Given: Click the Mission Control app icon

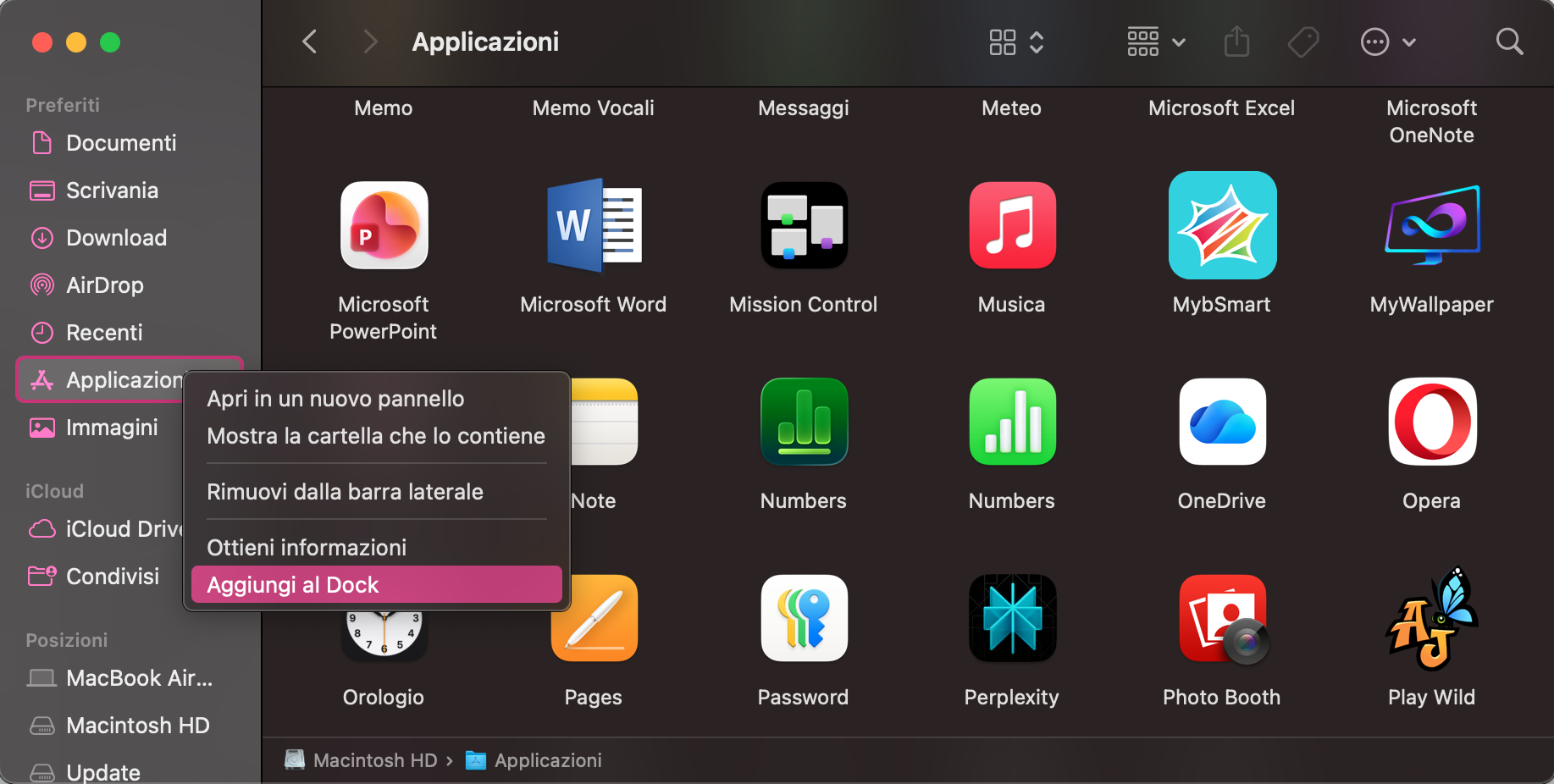Looking at the screenshot, I should (804, 225).
